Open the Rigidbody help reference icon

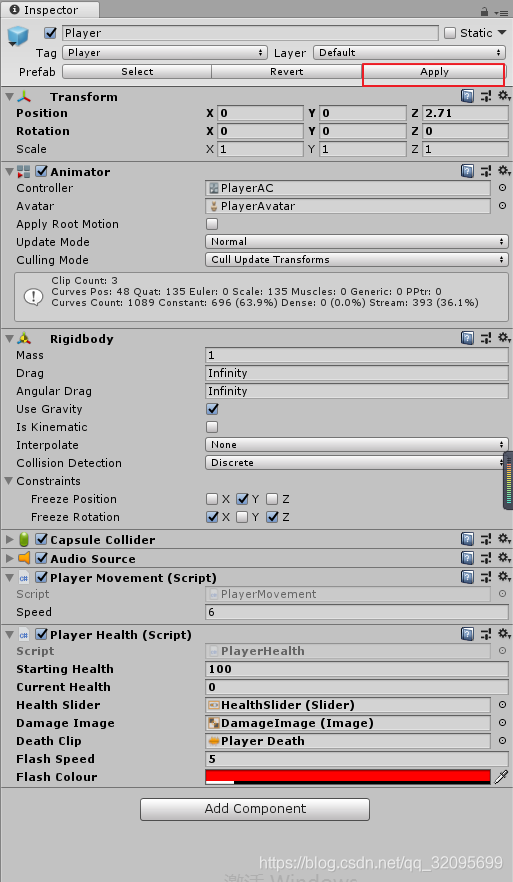467,338
